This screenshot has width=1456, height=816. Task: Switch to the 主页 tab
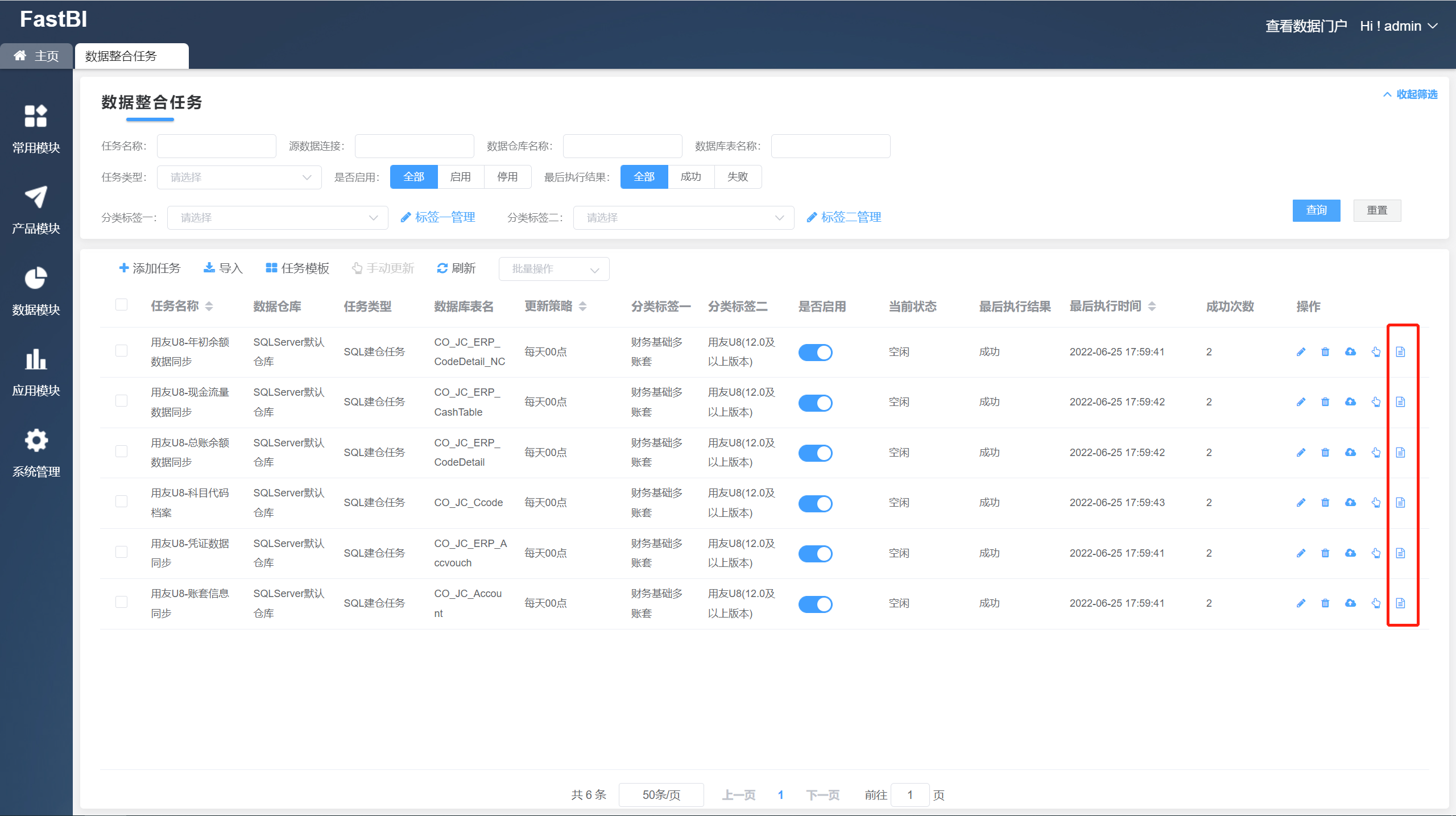coord(36,56)
